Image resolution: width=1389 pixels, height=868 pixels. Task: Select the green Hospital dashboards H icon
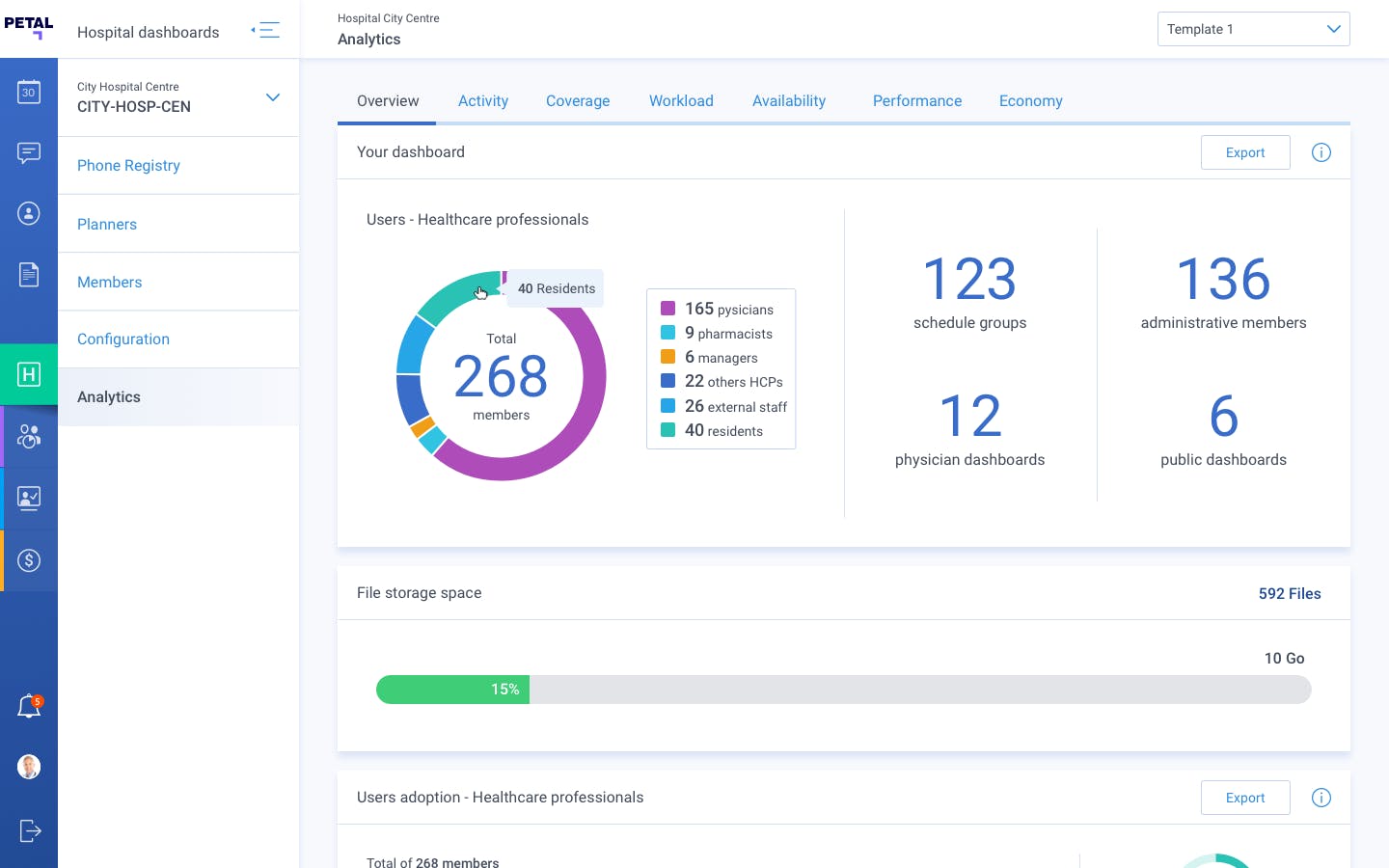tap(29, 374)
